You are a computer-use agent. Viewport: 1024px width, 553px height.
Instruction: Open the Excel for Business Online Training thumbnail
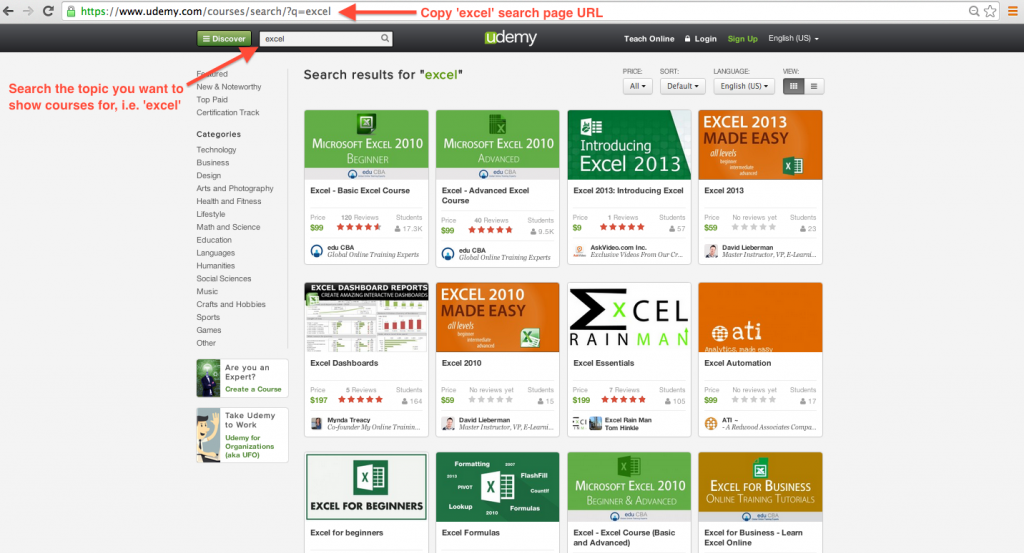point(760,487)
